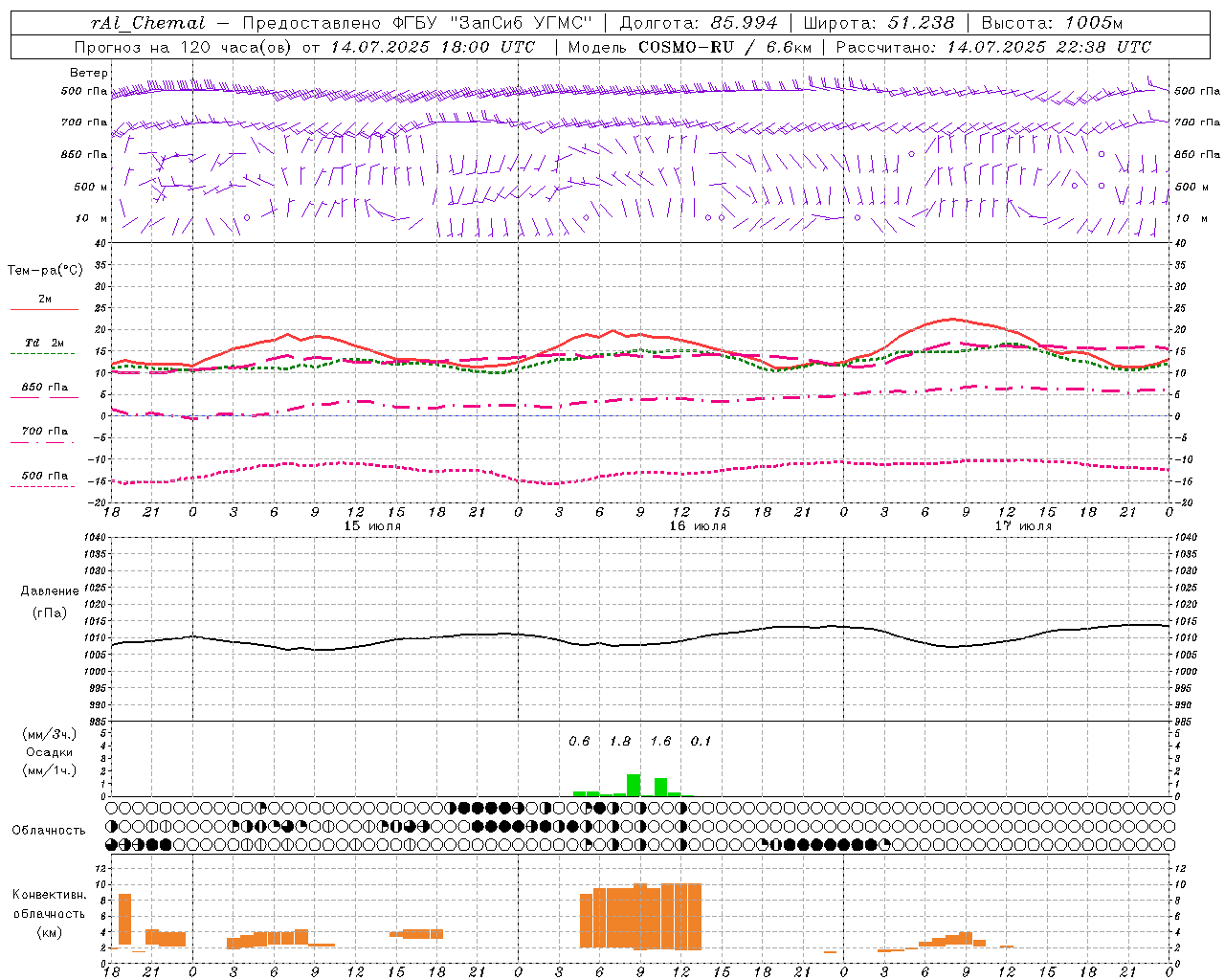
Task: Select the Долгота: 85.994 value
Action: [699, 23]
